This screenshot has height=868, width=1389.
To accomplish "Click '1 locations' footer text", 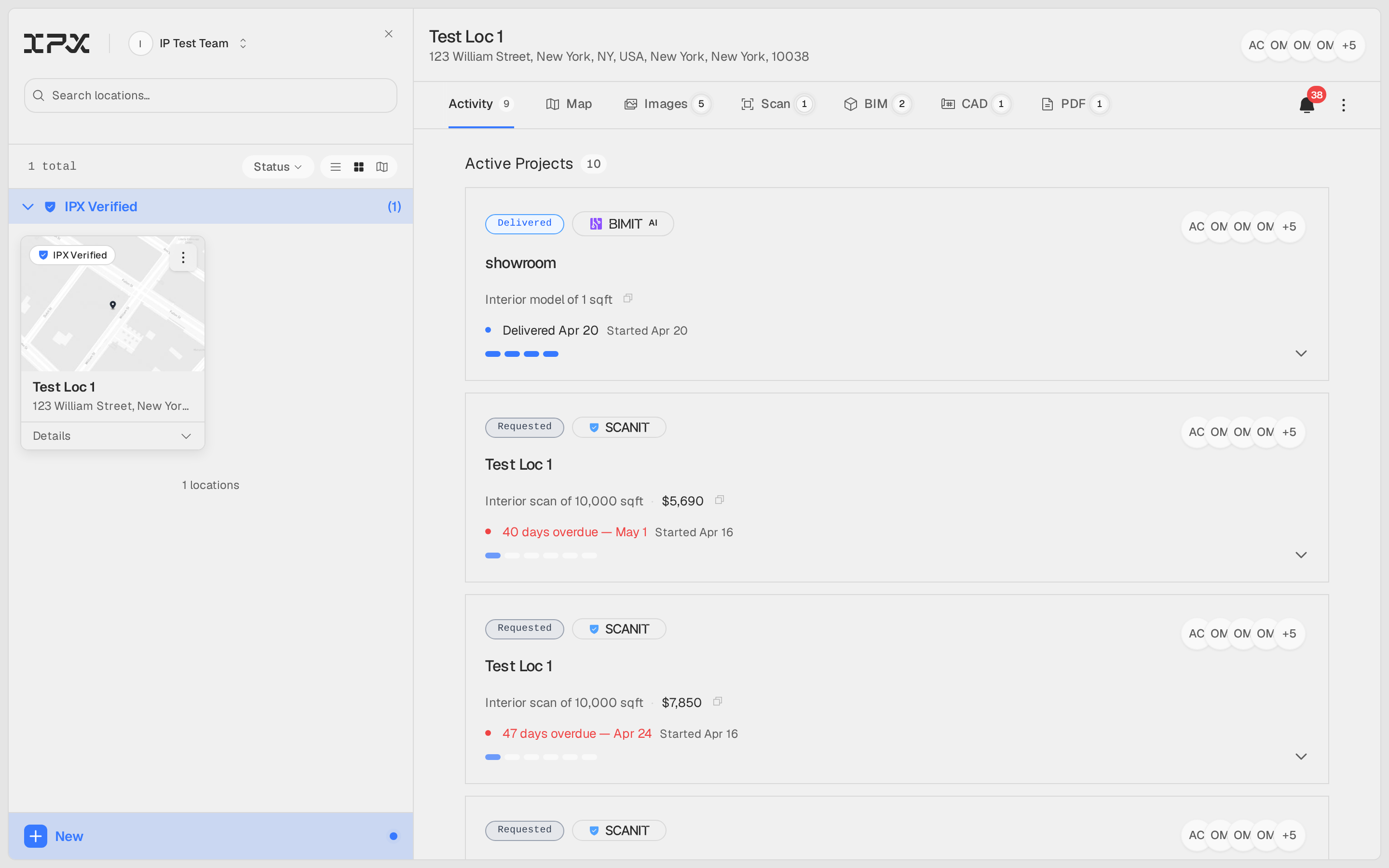I will [211, 485].
